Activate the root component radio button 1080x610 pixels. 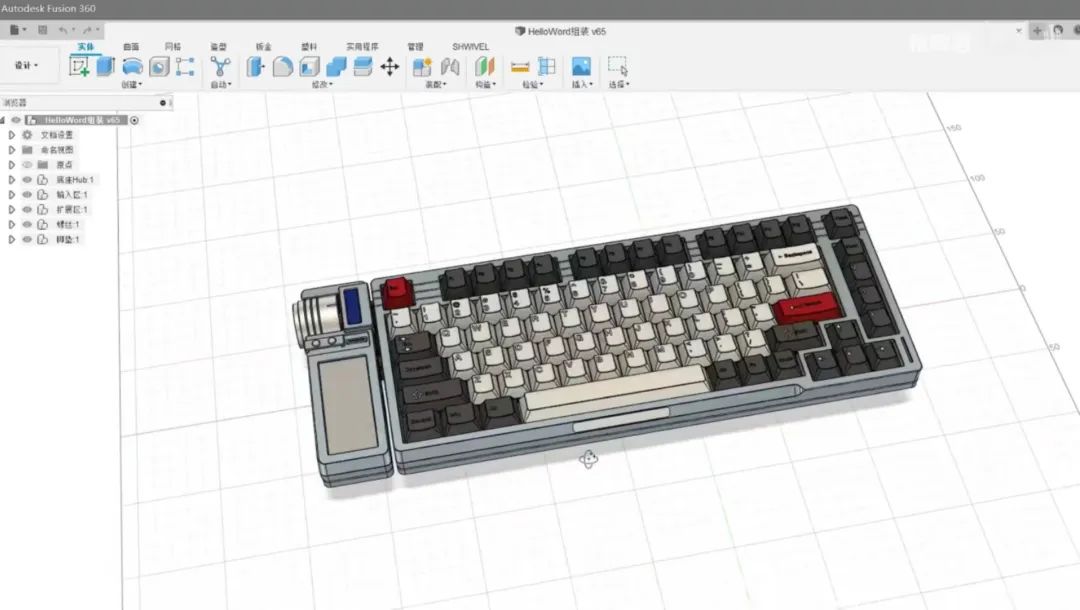tap(134, 120)
